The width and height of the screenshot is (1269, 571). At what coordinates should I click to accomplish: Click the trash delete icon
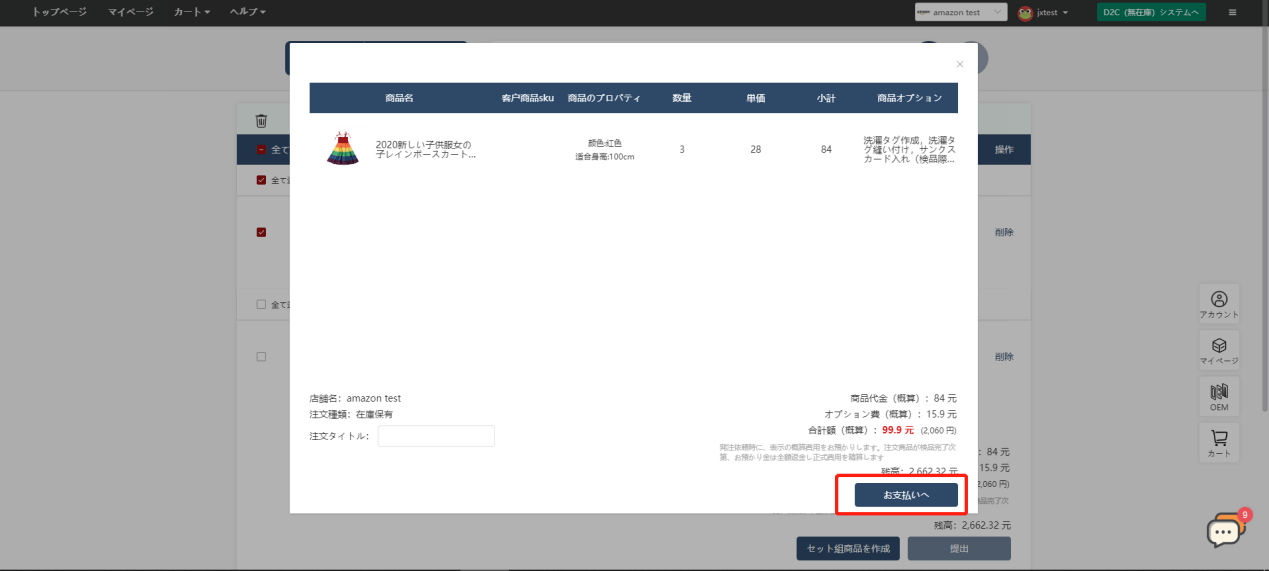261,121
